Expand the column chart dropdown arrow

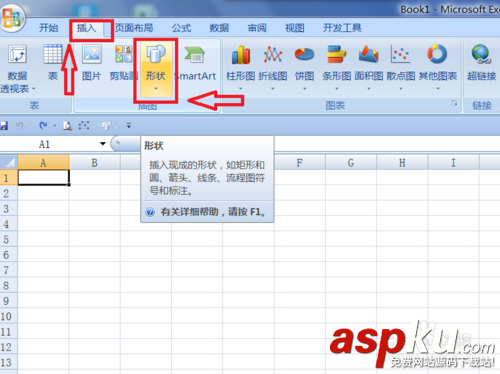(x=240, y=89)
